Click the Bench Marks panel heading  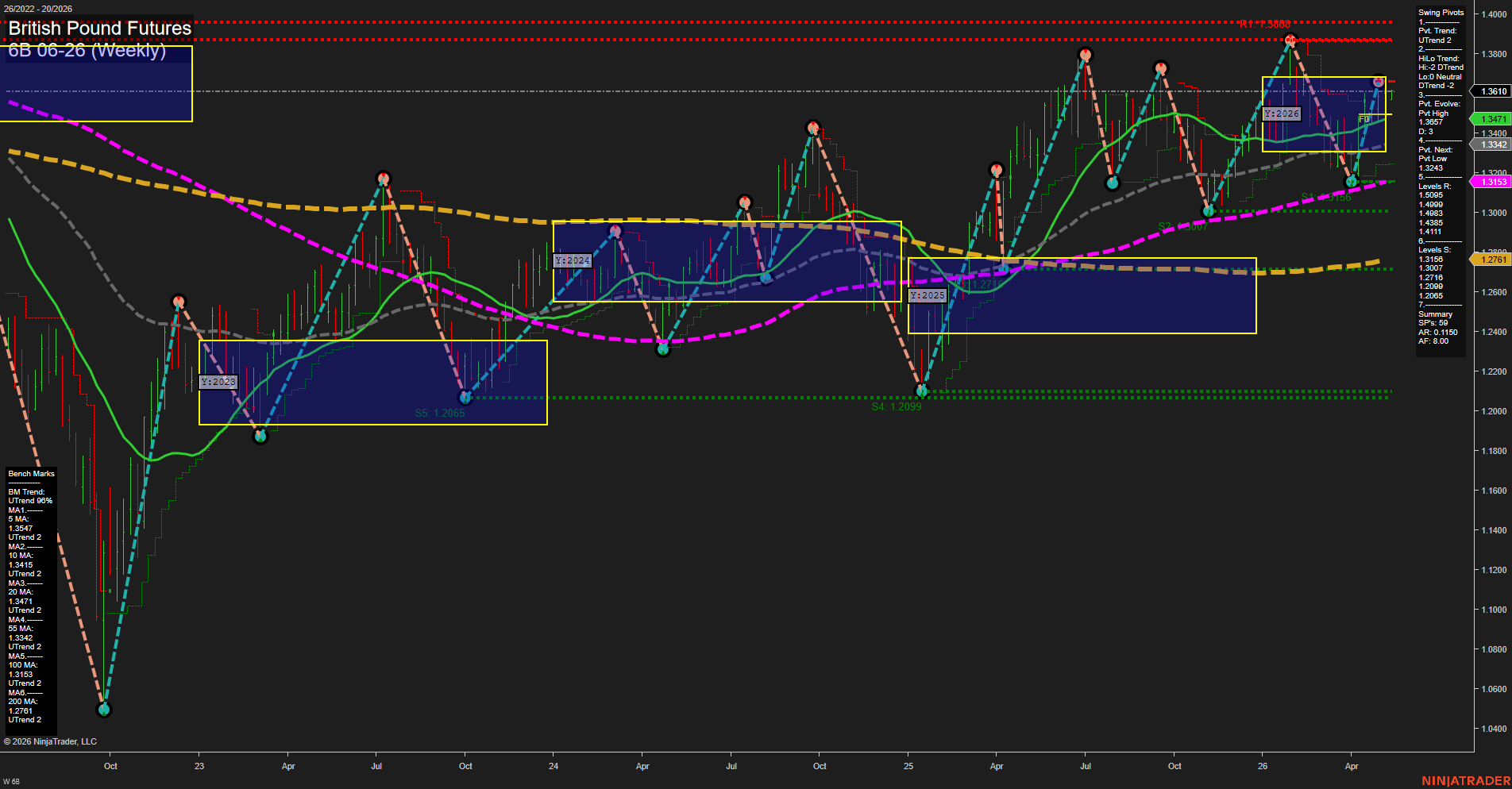click(x=31, y=474)
